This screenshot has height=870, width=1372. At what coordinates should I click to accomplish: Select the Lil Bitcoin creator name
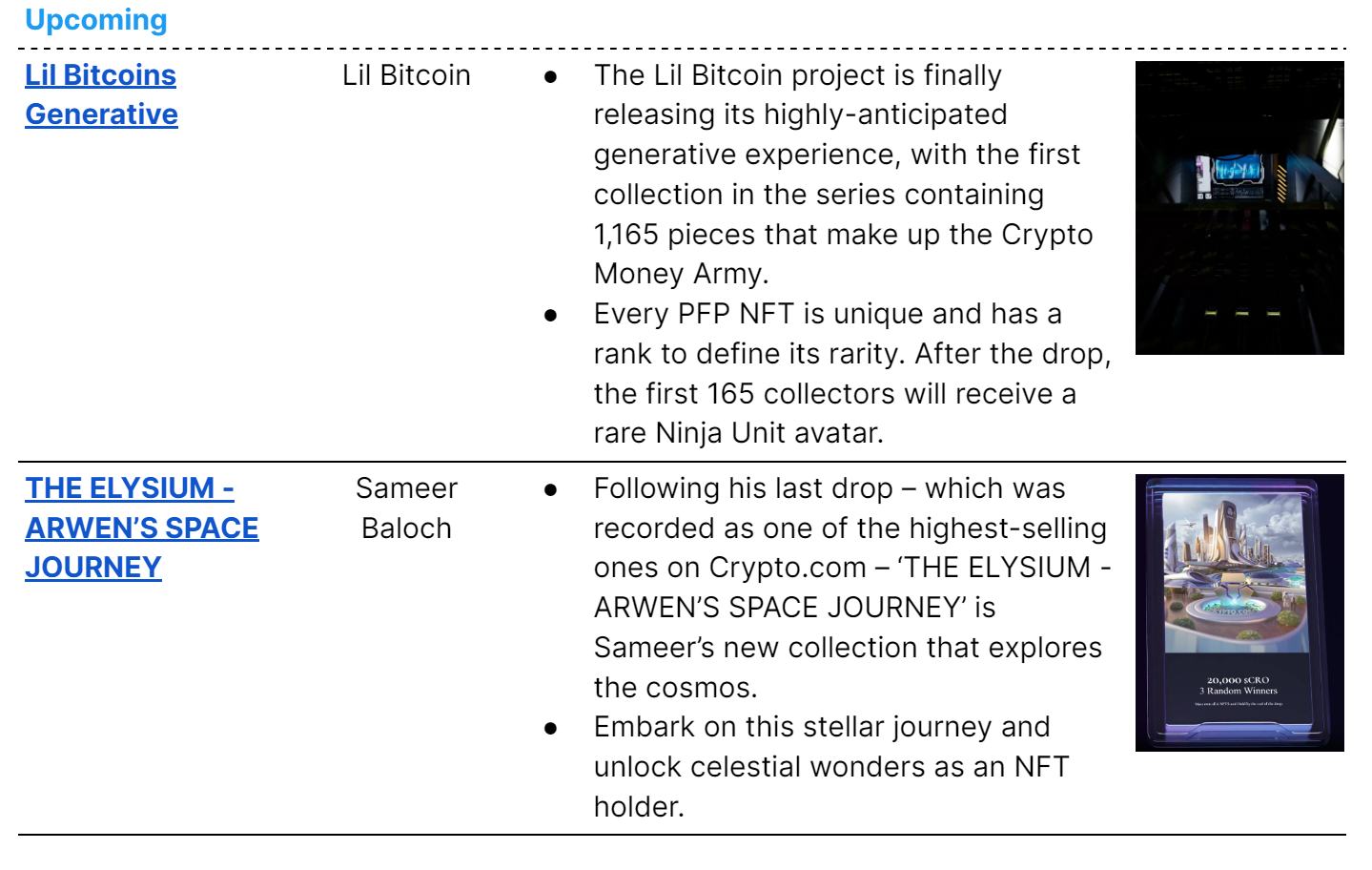pos(406,75)
